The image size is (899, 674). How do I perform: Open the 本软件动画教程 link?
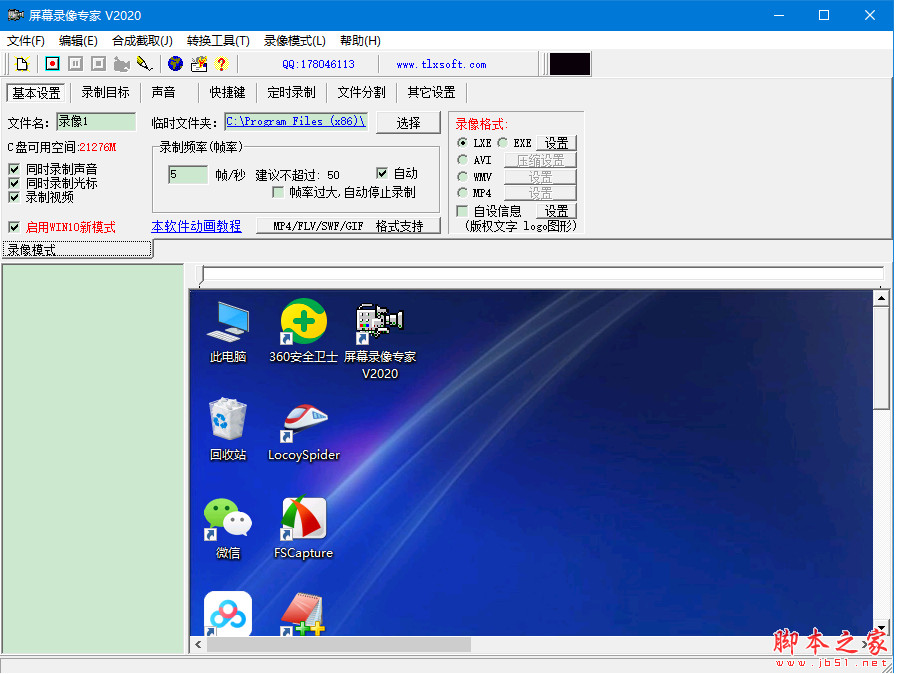[x=196, y=227]
